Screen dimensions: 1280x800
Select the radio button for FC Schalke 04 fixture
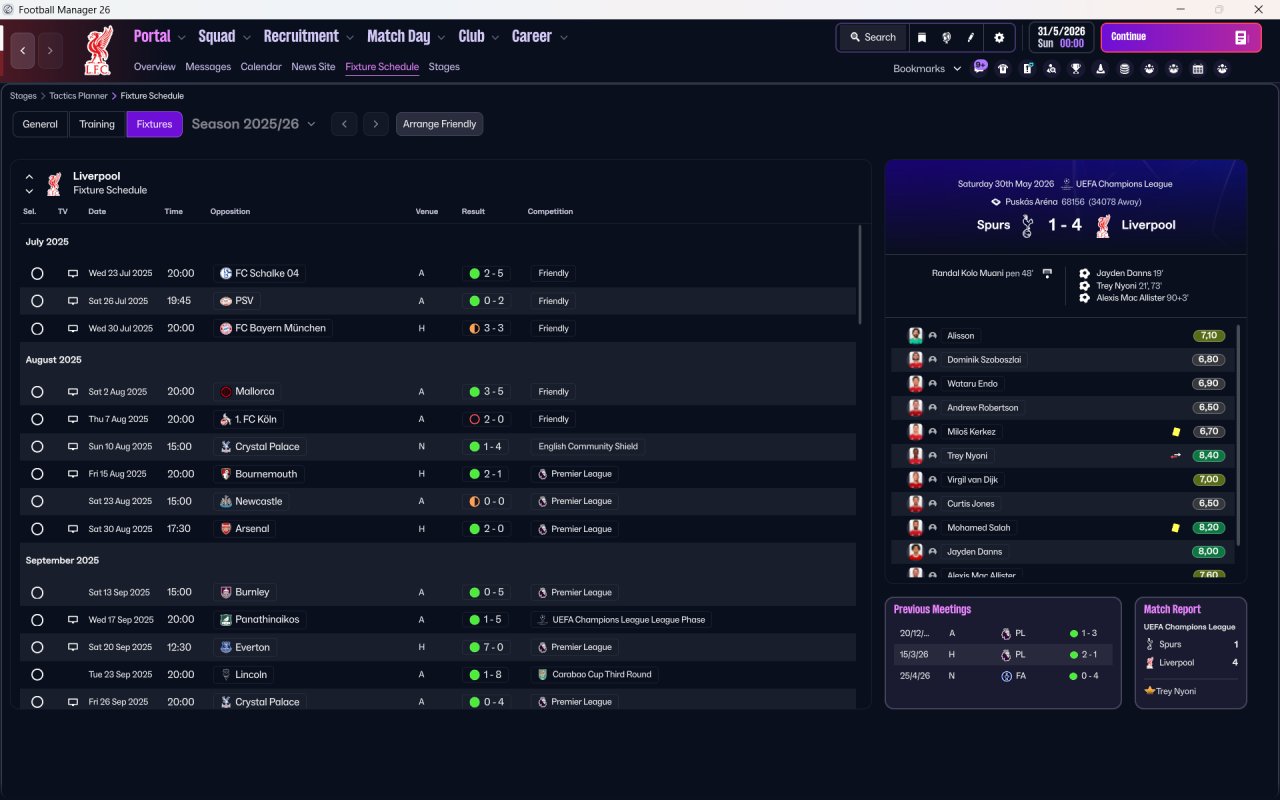(x=37, y=273)
